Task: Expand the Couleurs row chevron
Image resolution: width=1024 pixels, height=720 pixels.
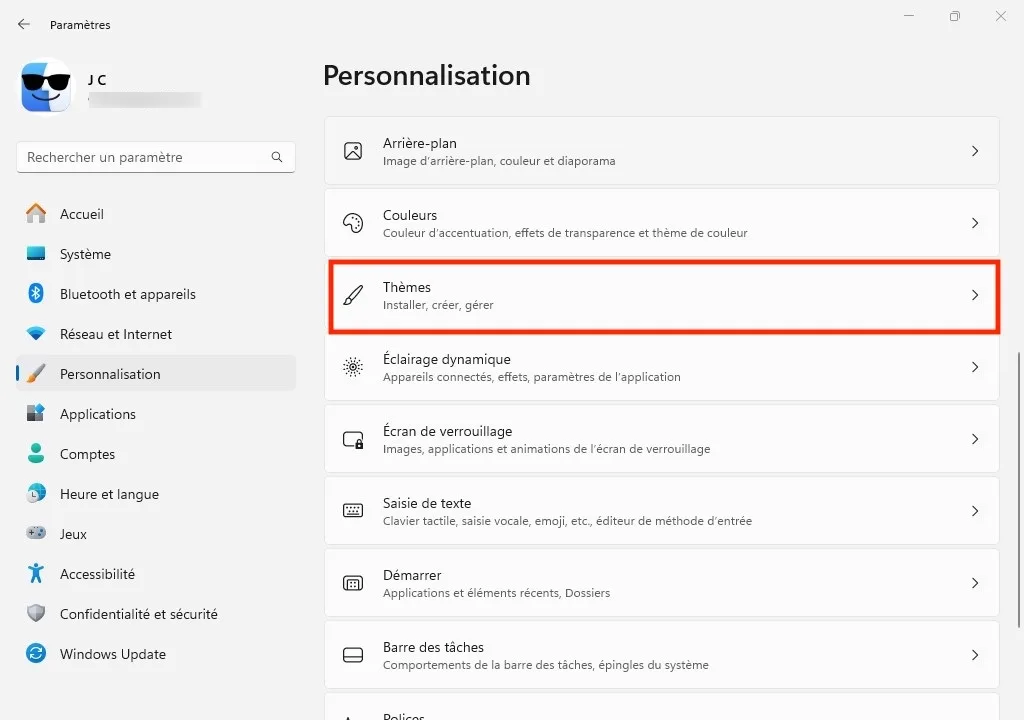Action: pos(975,223)
